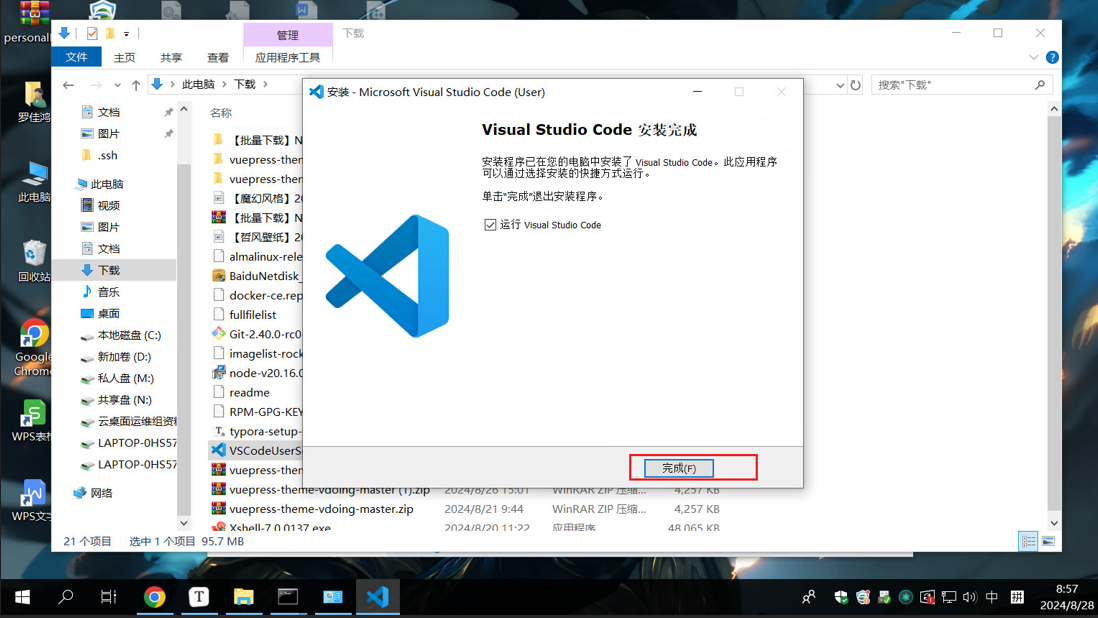Select the 回收站 desktop icon
The width and height of the screenshot is (1098, 618).
(x=34, y=261)
